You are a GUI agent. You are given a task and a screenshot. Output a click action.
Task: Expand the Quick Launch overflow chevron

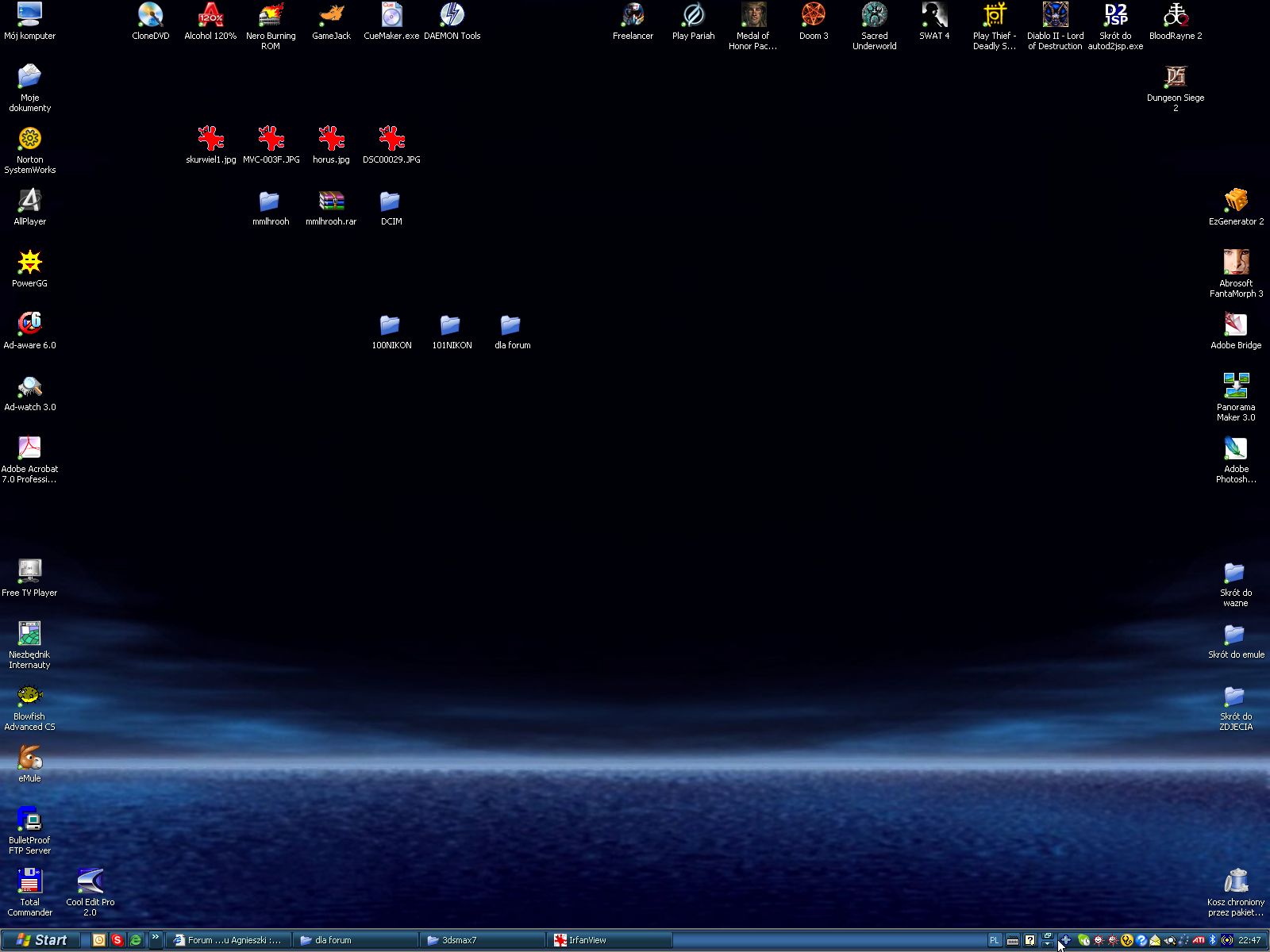[156, 938]
